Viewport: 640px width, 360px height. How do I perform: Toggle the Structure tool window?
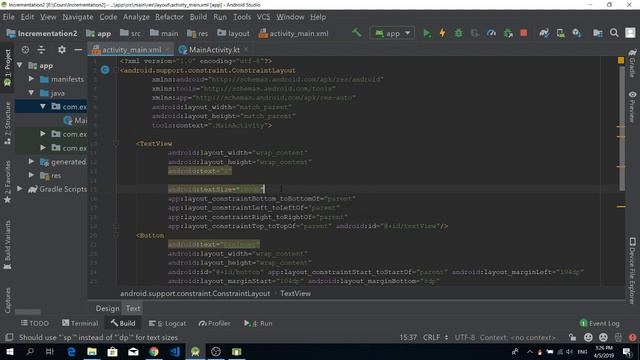(7, 123)
